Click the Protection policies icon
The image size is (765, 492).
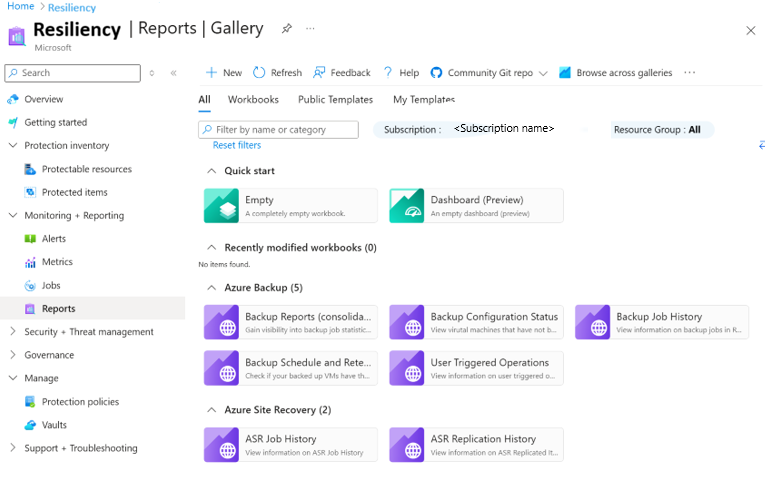coord(30,402)
